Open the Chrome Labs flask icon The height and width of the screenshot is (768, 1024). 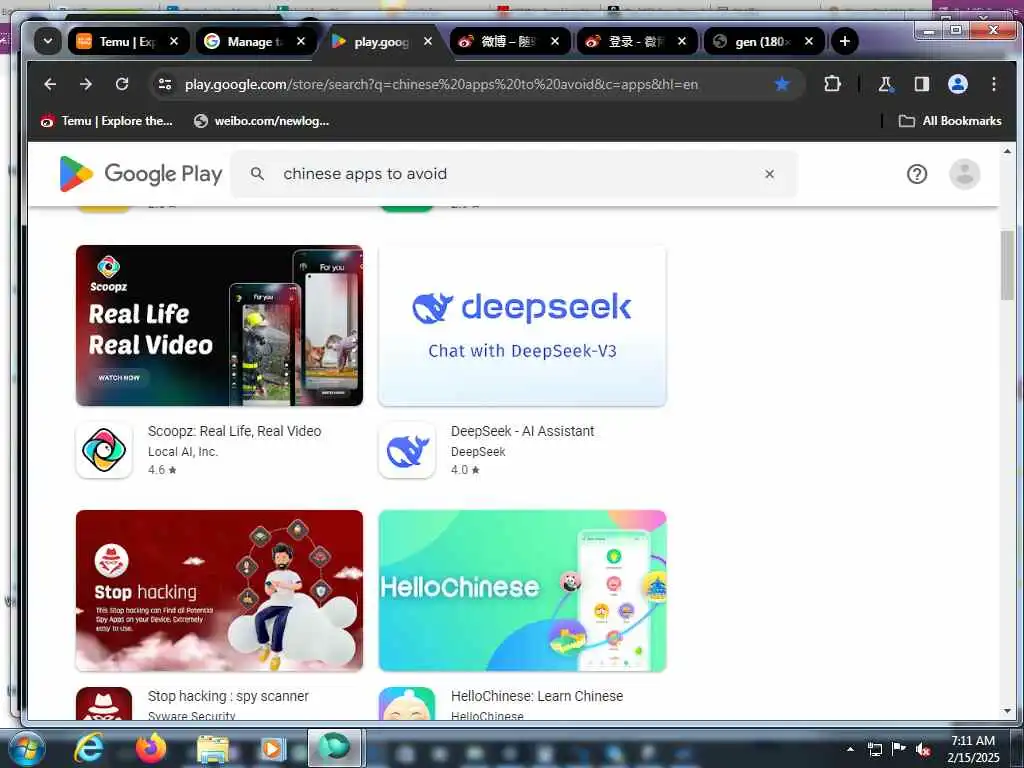tap(886, 84)
